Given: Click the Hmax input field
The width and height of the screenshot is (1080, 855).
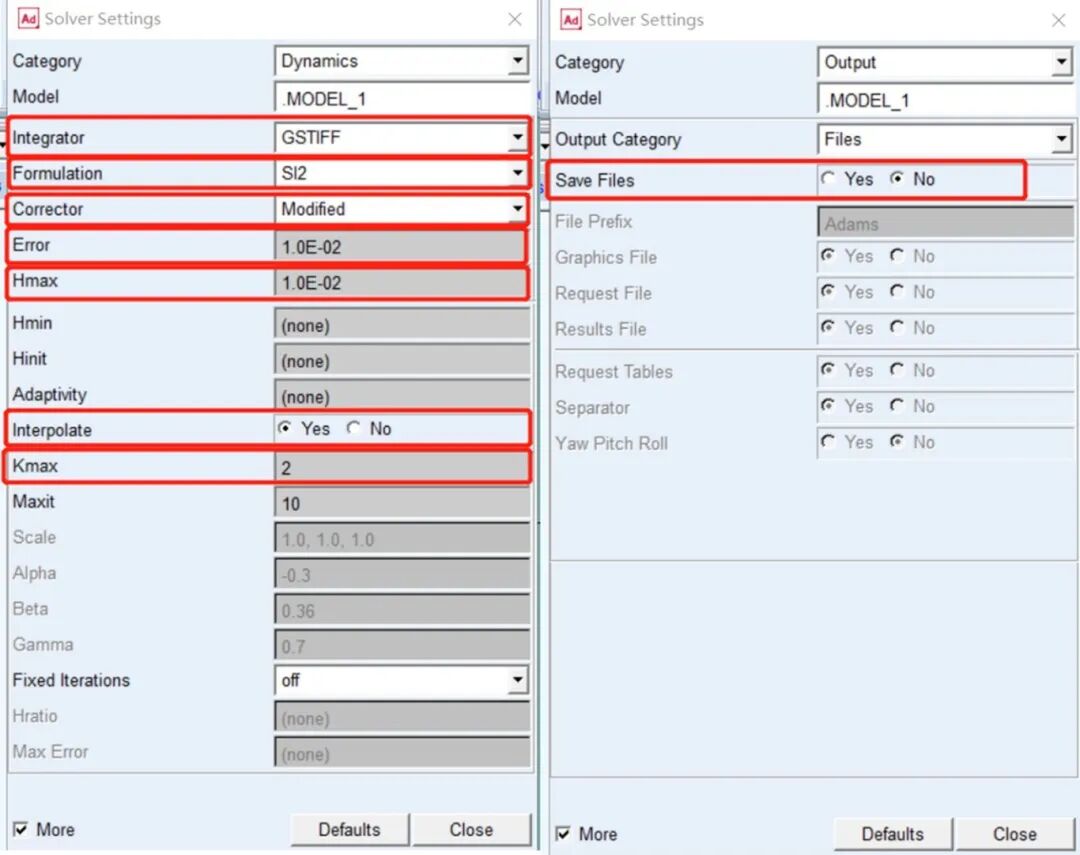Looking at the screenshot, I should pos(400,282).
